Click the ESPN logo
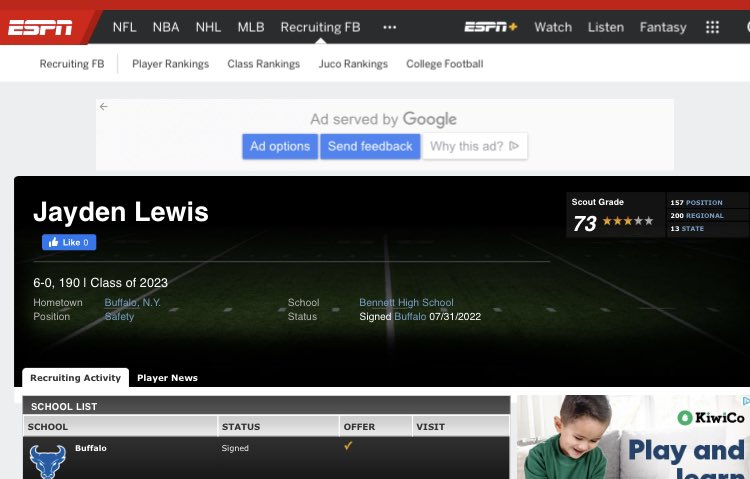Screen dimensions: 750x479 tap(40, 28)
